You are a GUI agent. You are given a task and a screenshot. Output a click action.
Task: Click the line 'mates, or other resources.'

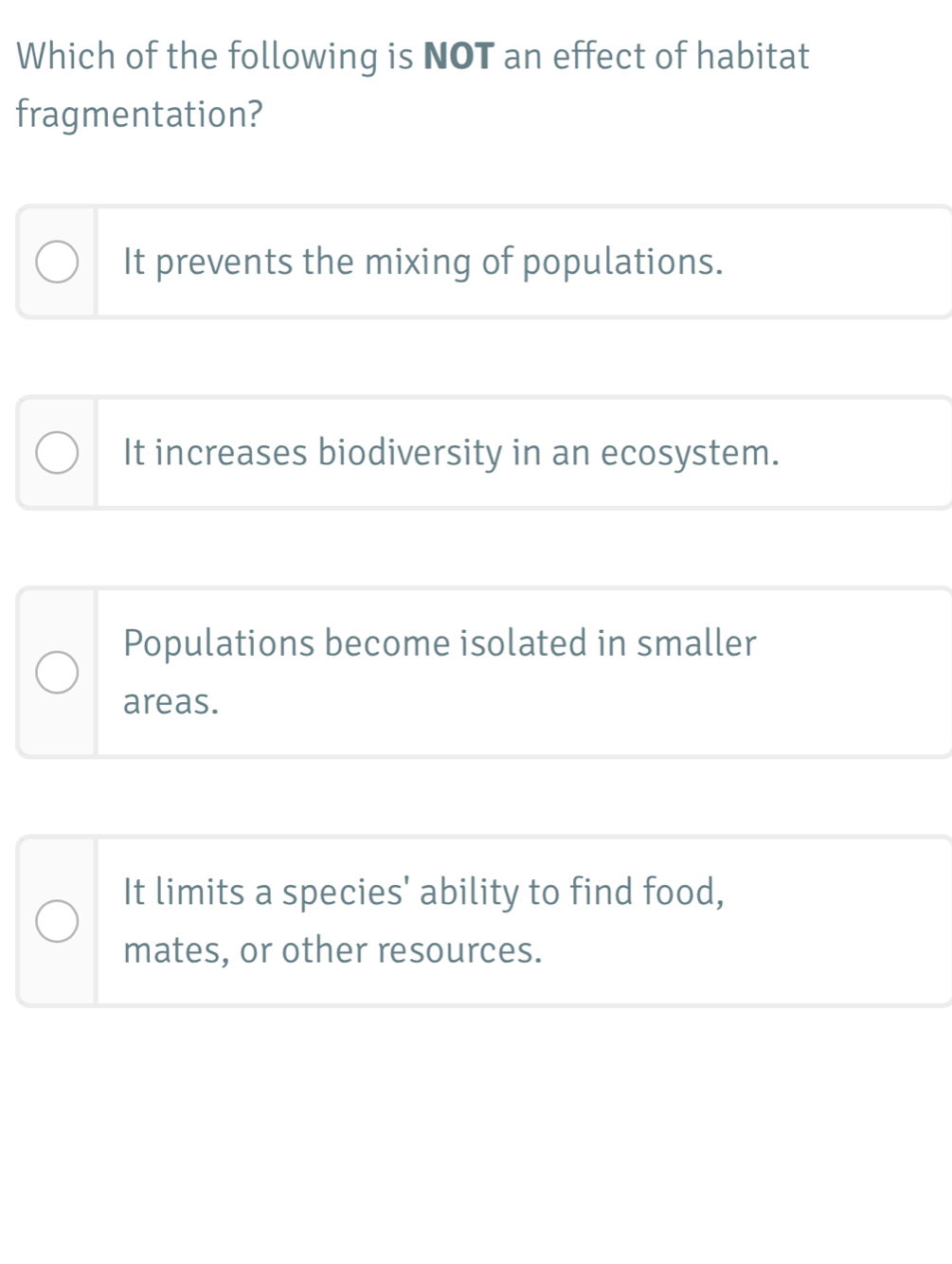coord(332,950)
